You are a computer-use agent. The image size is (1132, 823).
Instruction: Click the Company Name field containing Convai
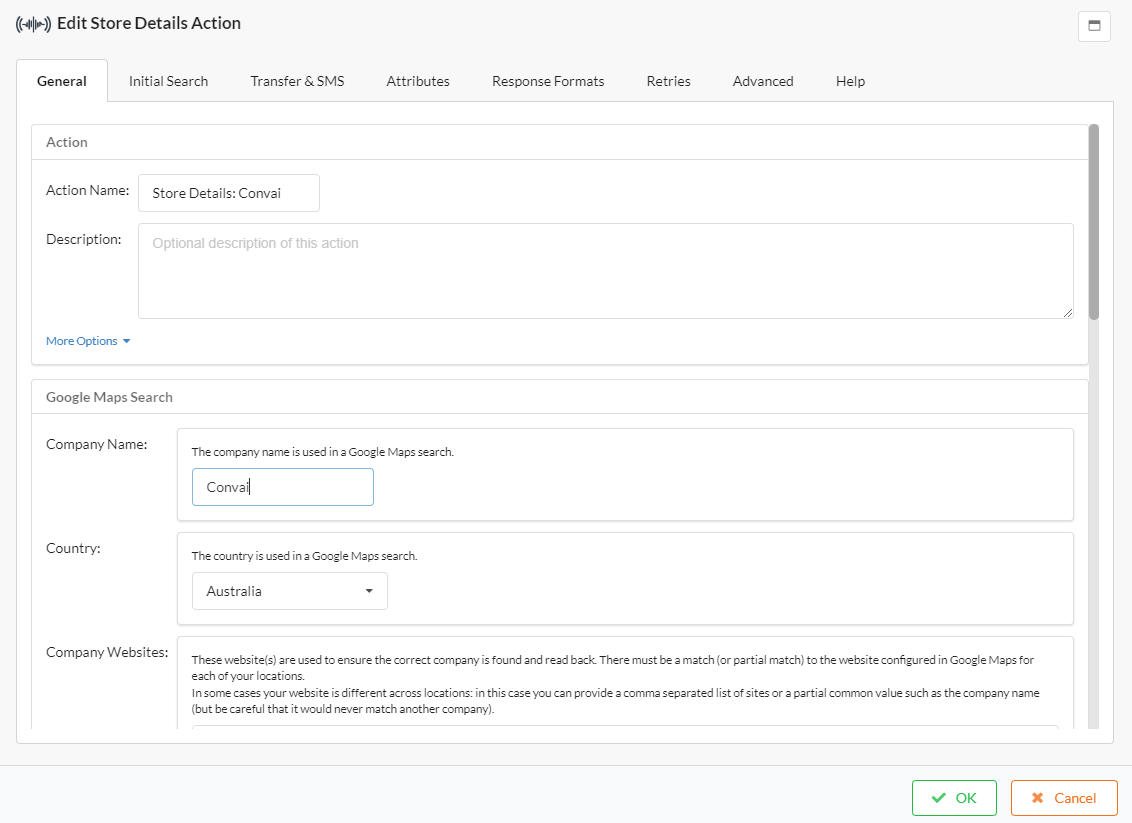pos(283,487)
